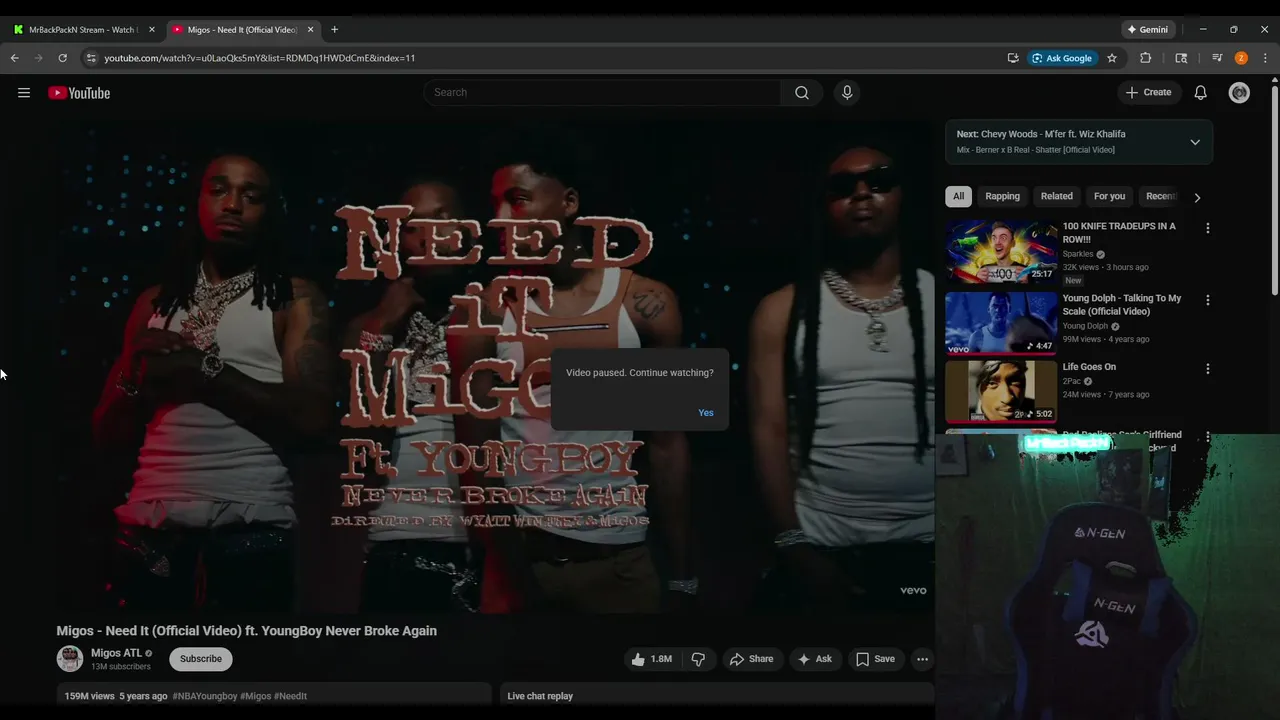Open media controls icon in toolbar

point(1217,58)
